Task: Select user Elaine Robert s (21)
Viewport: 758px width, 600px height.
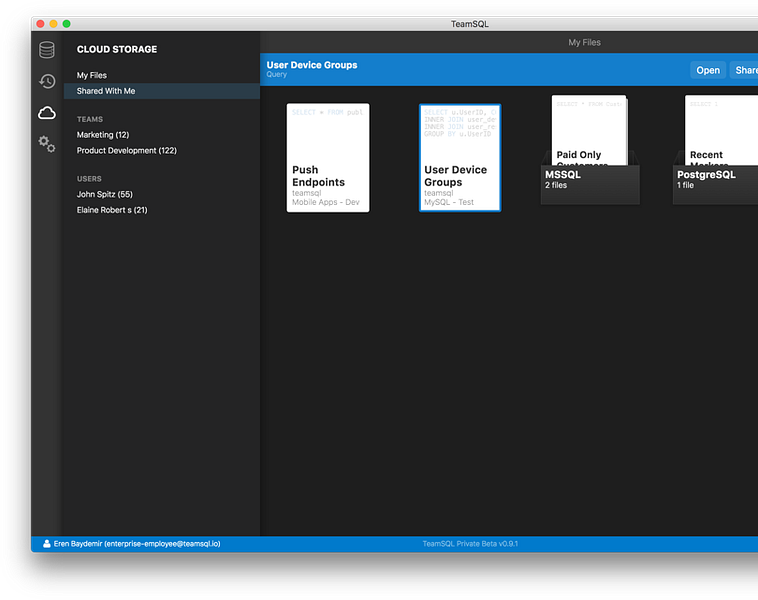Action: tap(112, 210)
